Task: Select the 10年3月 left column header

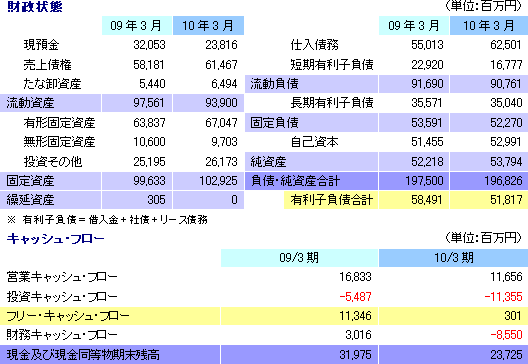Action: [x=208, y=26]
